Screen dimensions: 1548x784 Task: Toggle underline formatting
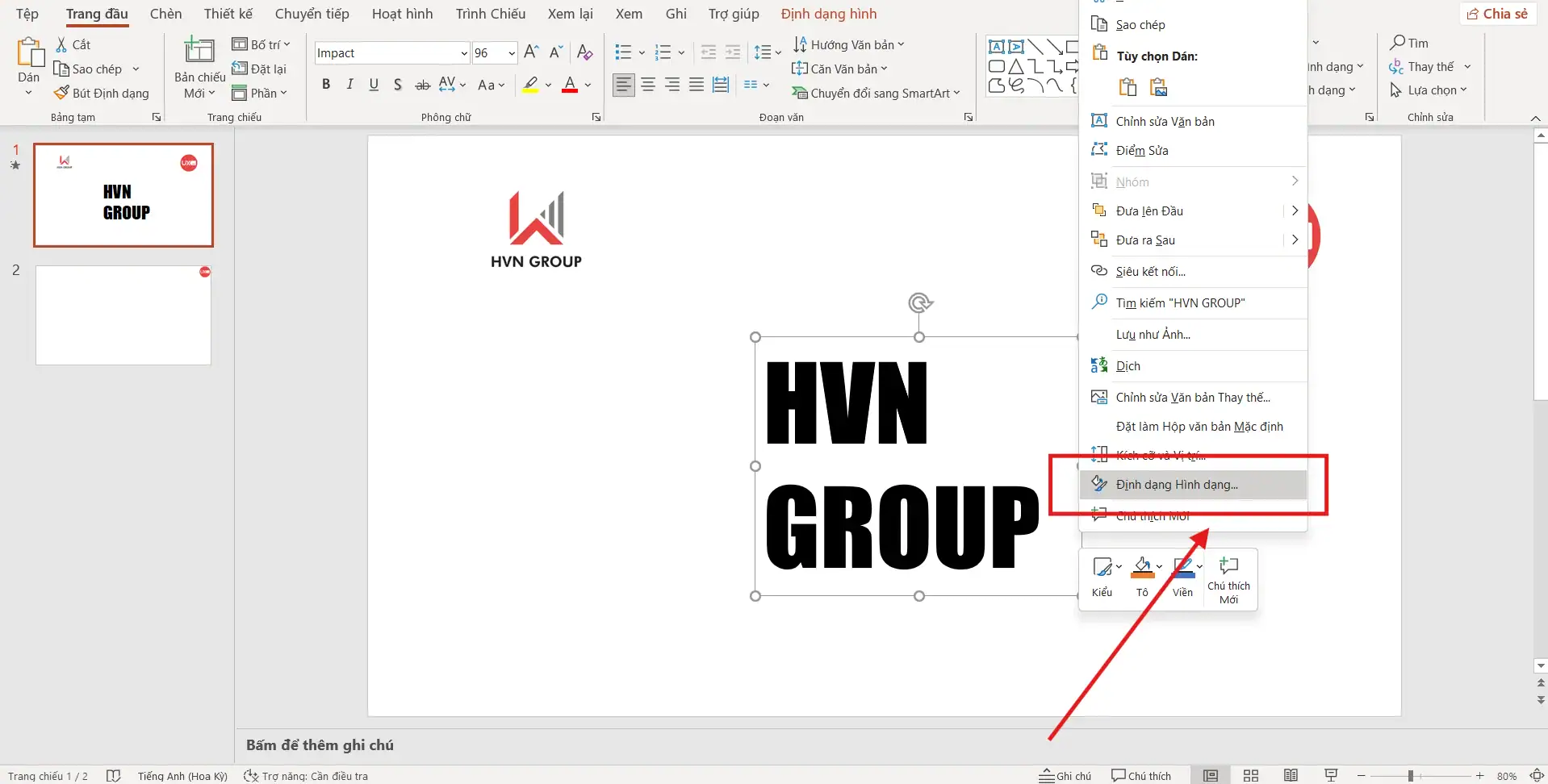[374, 85]
